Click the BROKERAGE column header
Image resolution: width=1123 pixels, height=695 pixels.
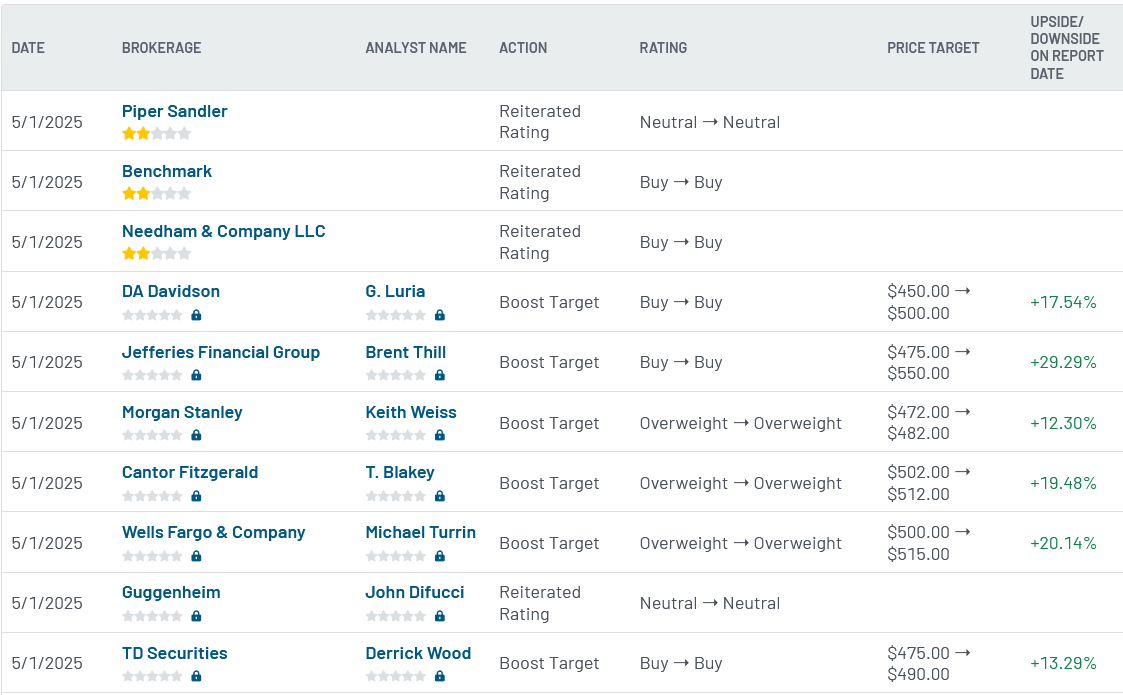click(x=161, y=48)
